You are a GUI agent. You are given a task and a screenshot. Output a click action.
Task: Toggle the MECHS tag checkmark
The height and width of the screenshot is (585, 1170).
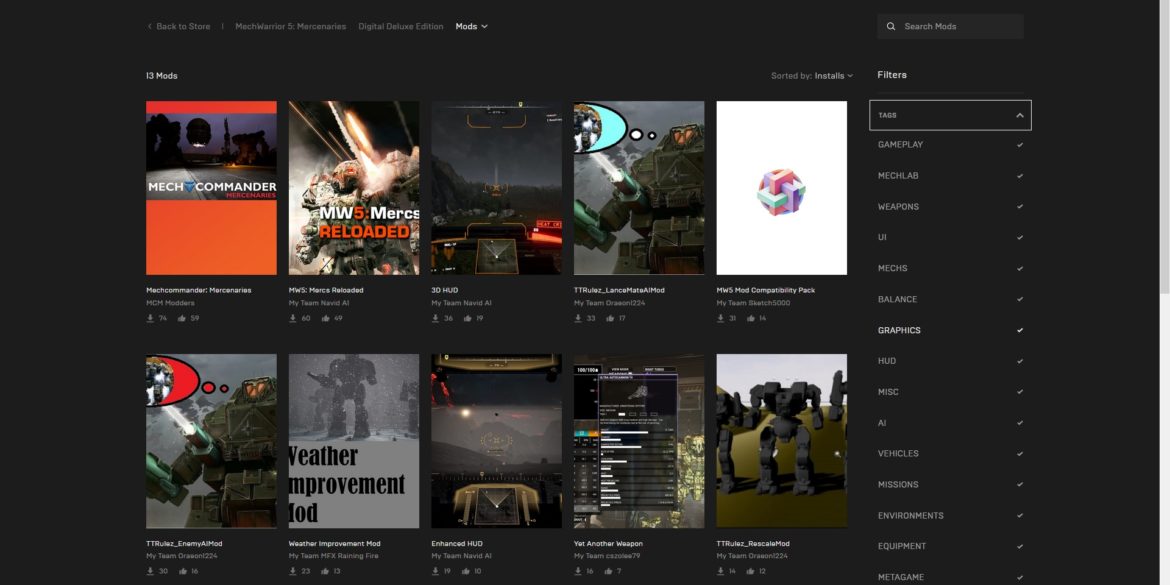(x=1020, y=269)
